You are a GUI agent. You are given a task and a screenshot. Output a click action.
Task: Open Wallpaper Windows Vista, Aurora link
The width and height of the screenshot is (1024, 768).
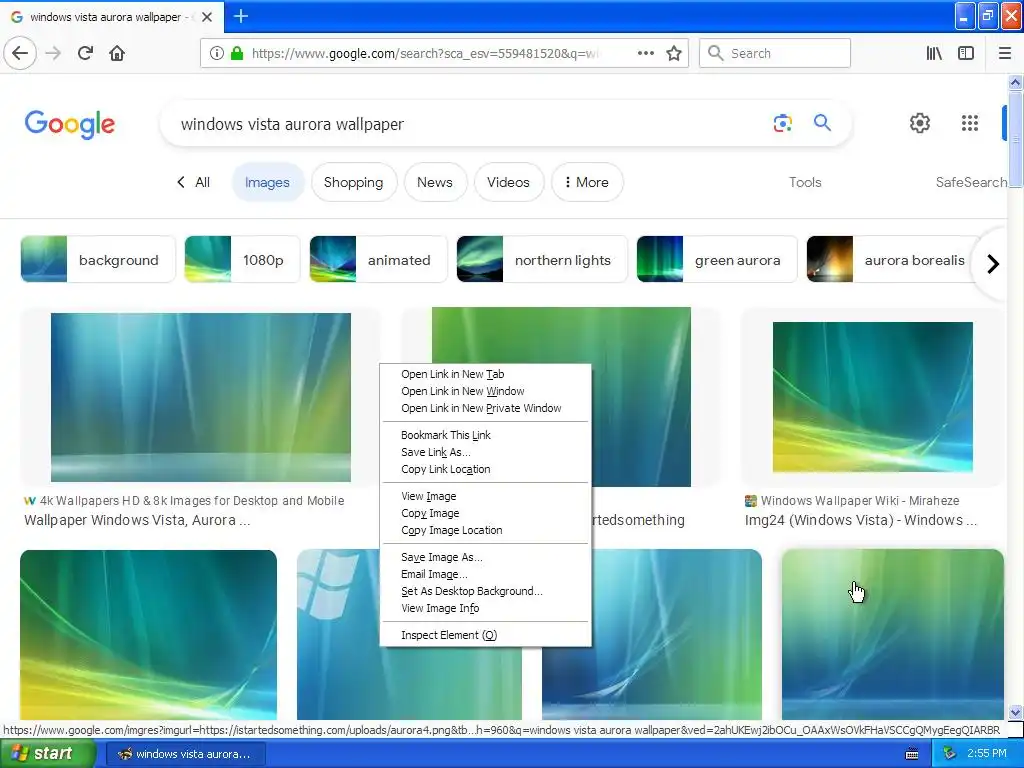click(137, 520)
